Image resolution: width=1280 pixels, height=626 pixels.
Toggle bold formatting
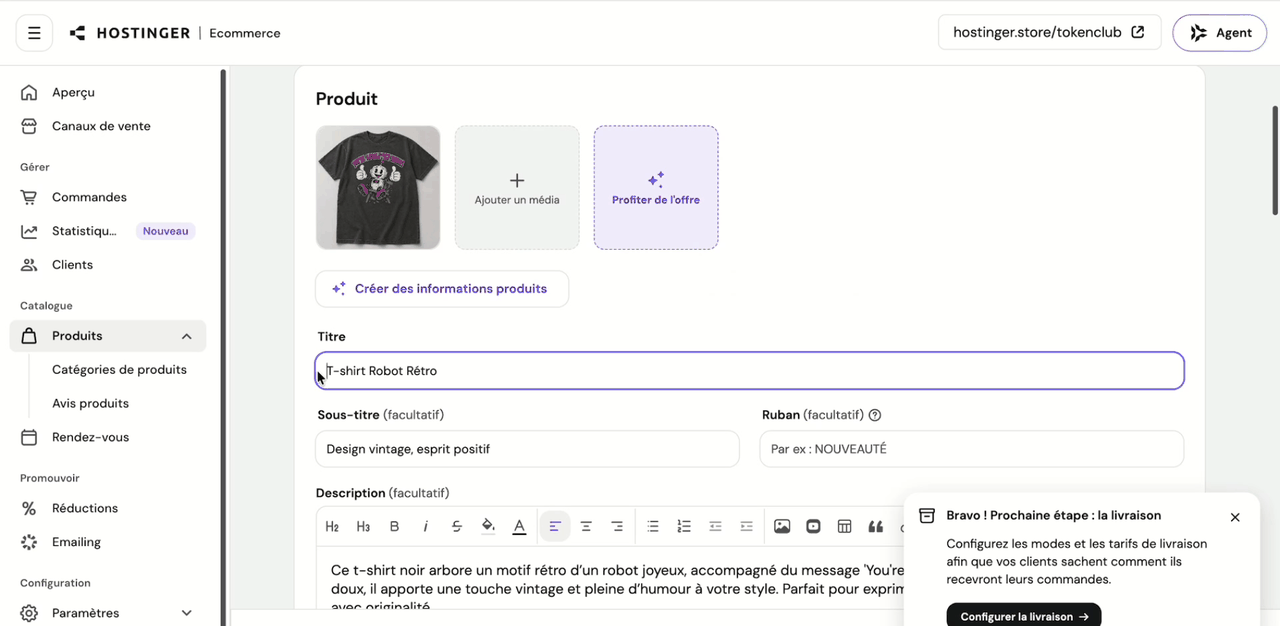[x=394, y=526]
